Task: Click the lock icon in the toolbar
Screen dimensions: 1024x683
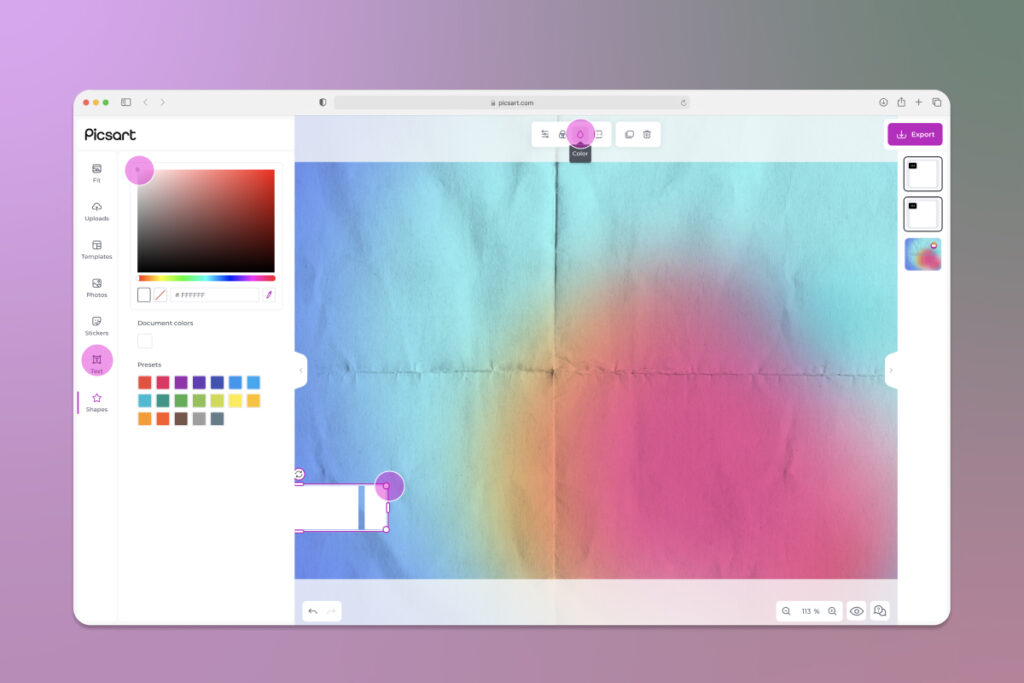Action: click(562, 133)
